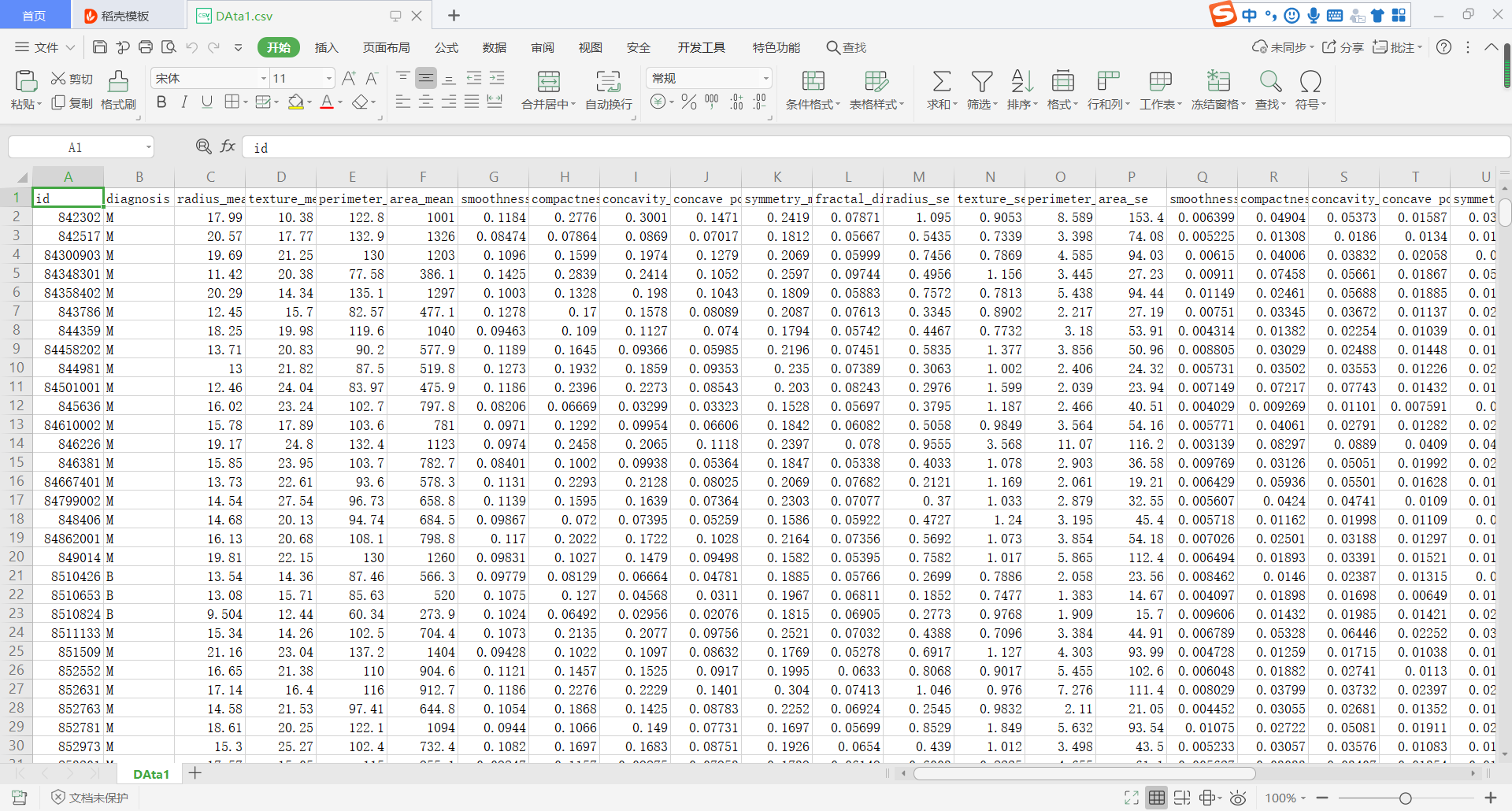The image size is (1512, 811).
Task: Toggle top vertical alignment
Action: (x=402, y=78)
